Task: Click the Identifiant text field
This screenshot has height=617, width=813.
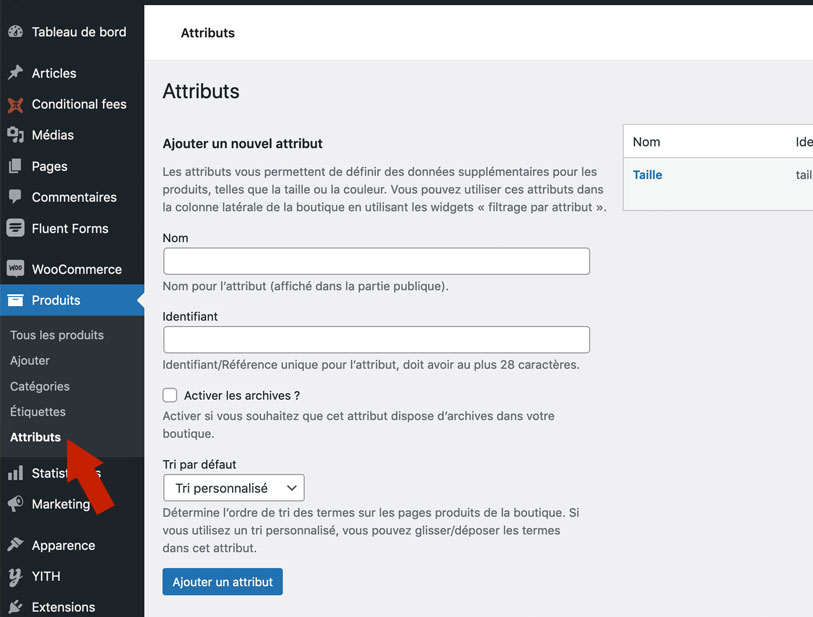Action: pyautogui.click(x=376, y=339)
